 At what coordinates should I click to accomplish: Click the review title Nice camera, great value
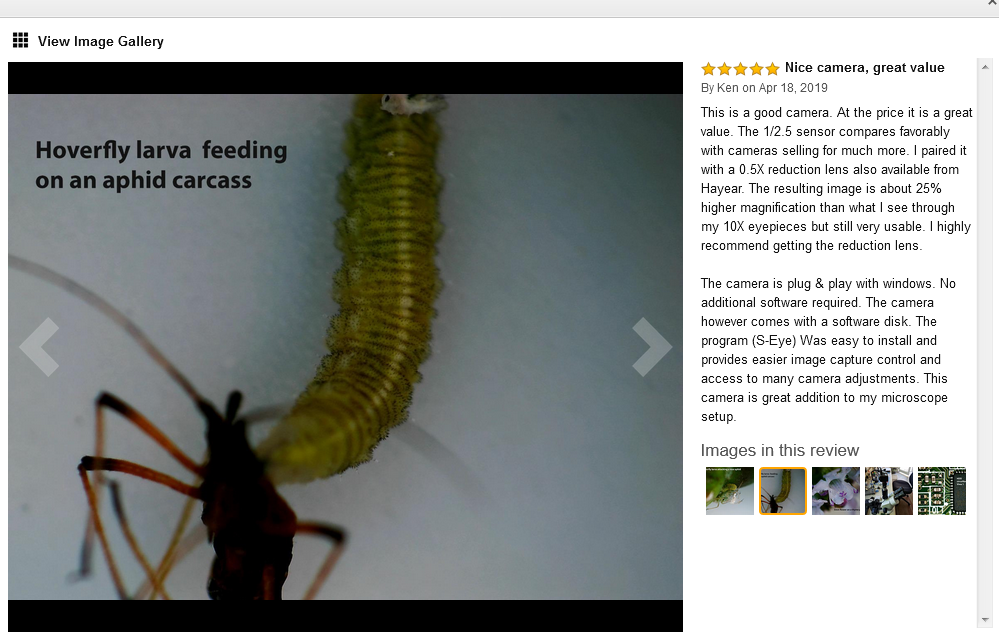(x=865, y=68)
